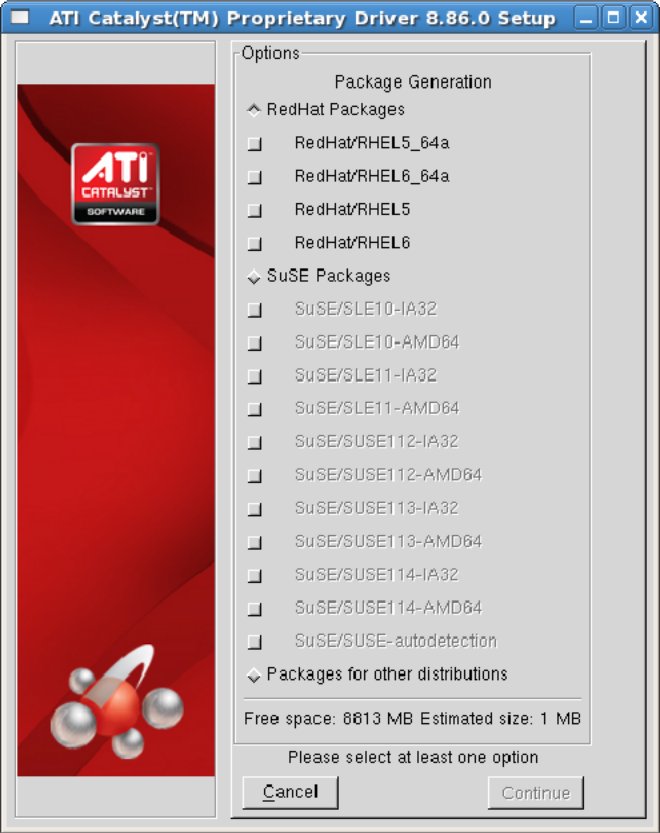Check the SuSE/SUSE113-IA32 checkbox
This screenshot has height=833, width=660.
pos(255,509)
